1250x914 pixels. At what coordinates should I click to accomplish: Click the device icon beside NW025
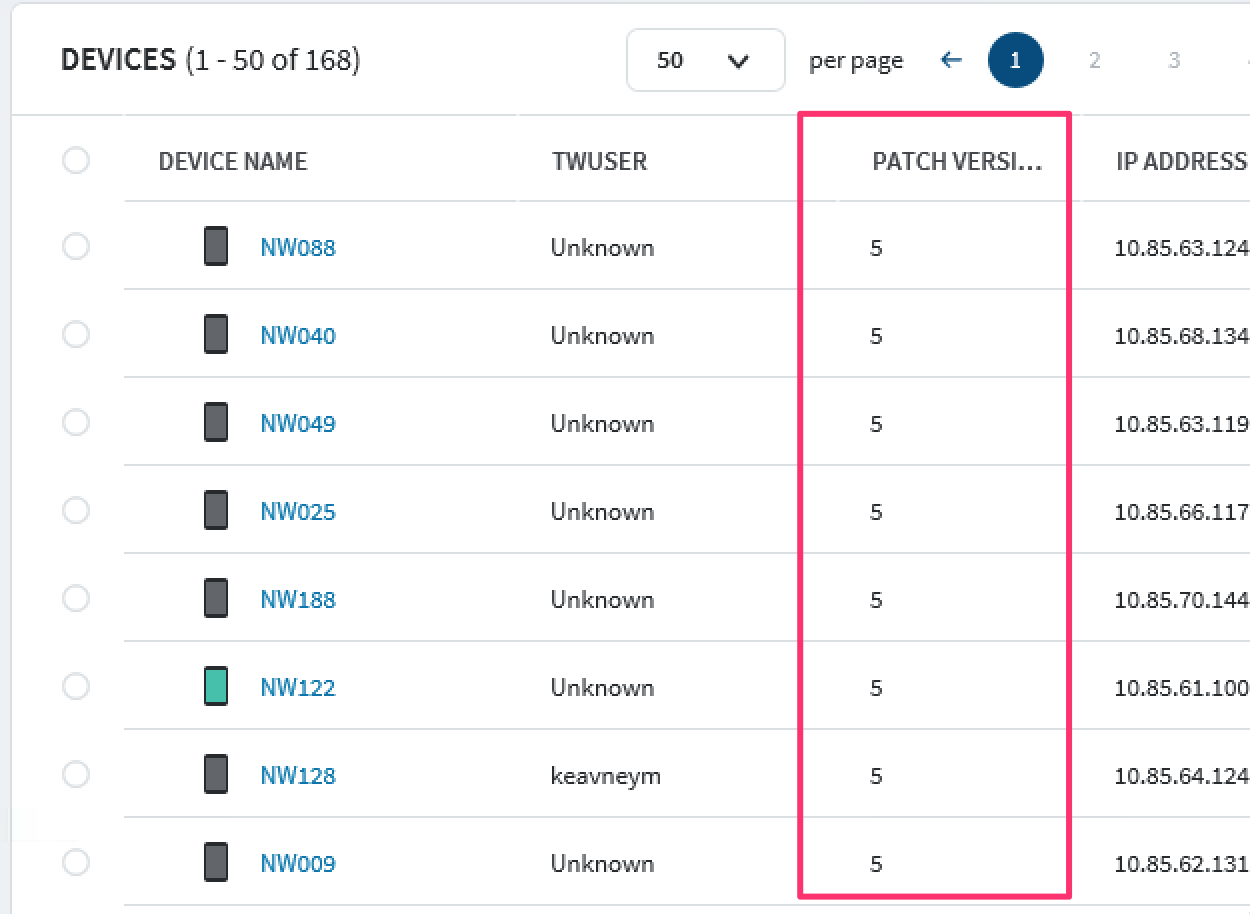click(216, 510)
